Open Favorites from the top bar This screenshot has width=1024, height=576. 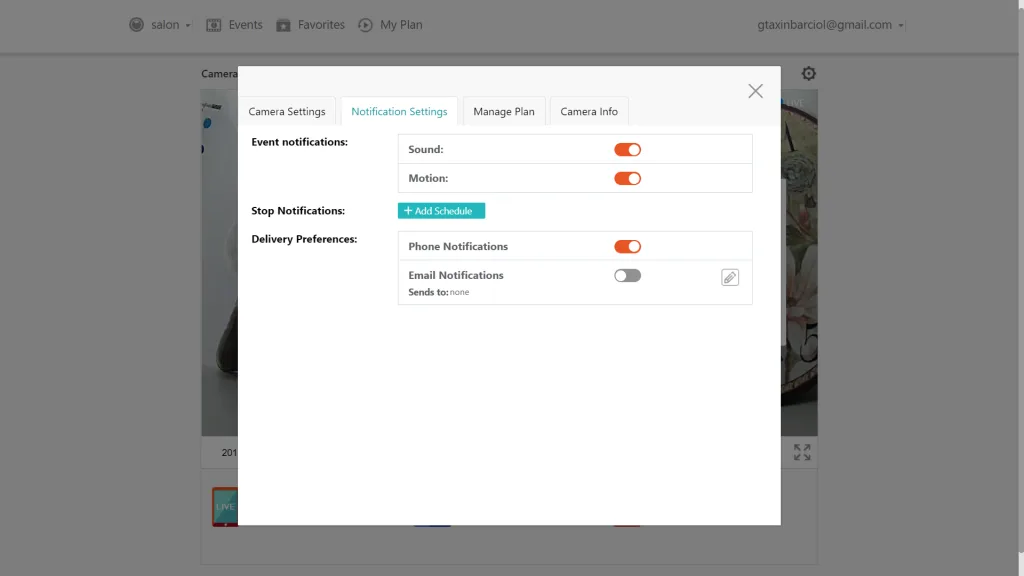coord(284,25)
